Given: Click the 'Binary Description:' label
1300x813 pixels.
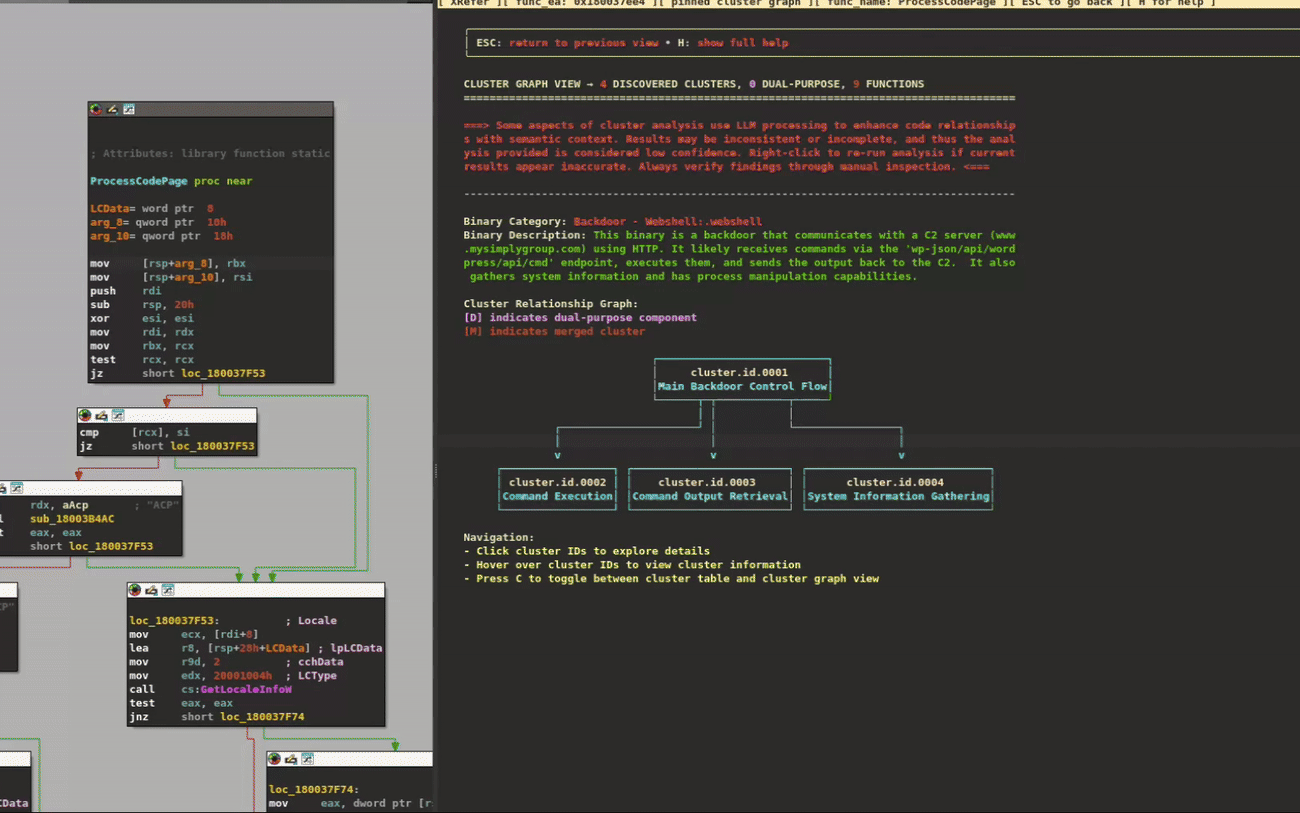Looking at the screenshot, I should click(x=525, y=235).
